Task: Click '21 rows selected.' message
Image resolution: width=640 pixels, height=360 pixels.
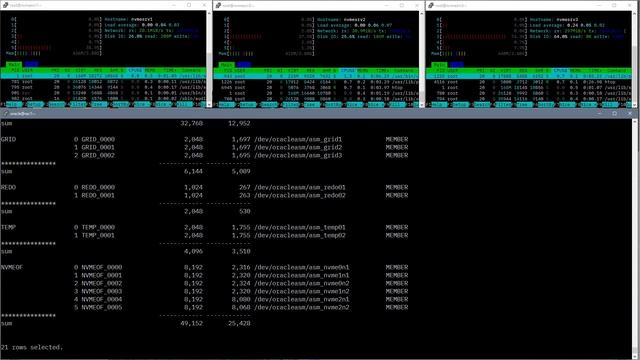Action: tap(32, 347)
